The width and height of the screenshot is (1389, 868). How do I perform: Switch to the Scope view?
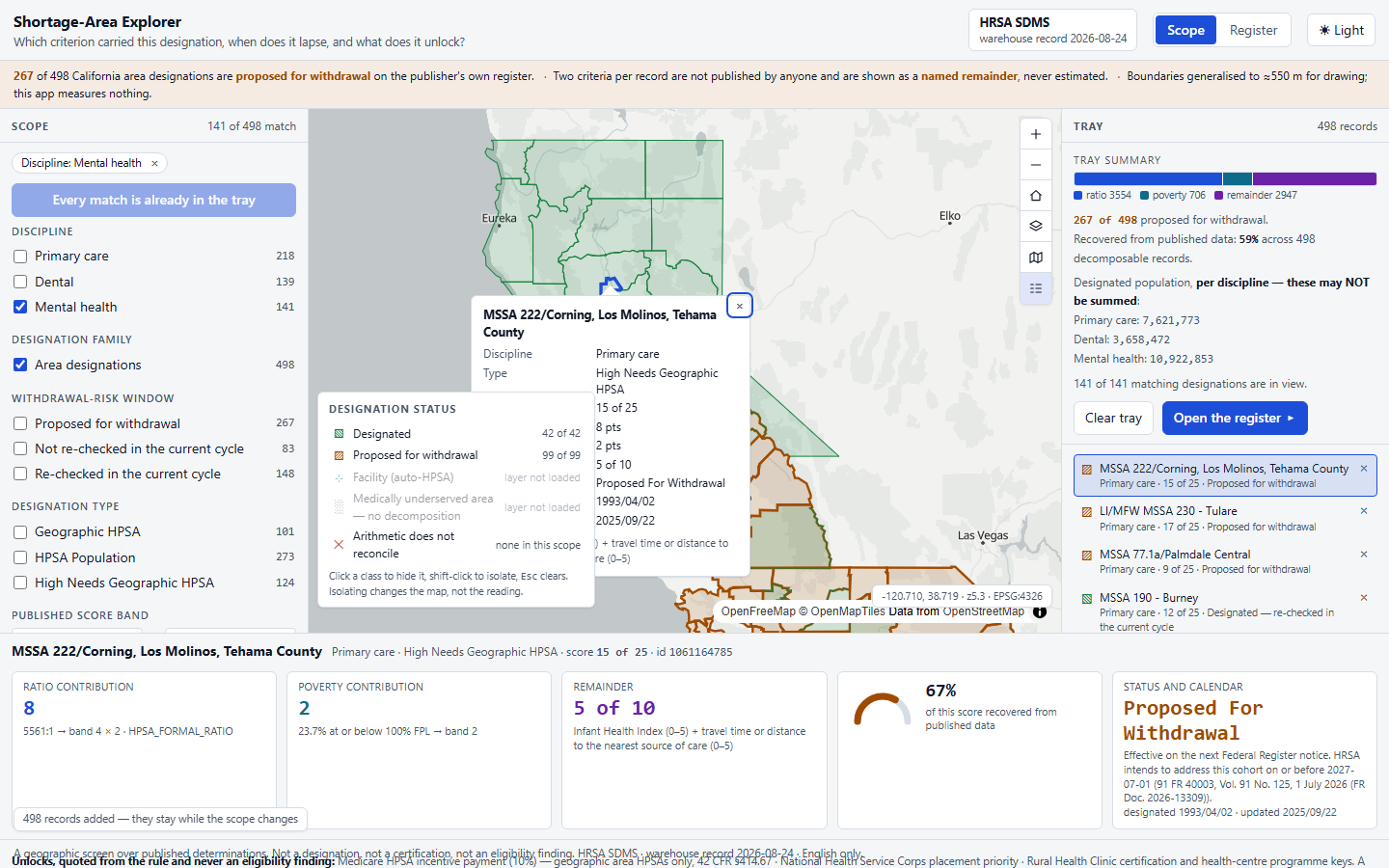click(1185, 30)
